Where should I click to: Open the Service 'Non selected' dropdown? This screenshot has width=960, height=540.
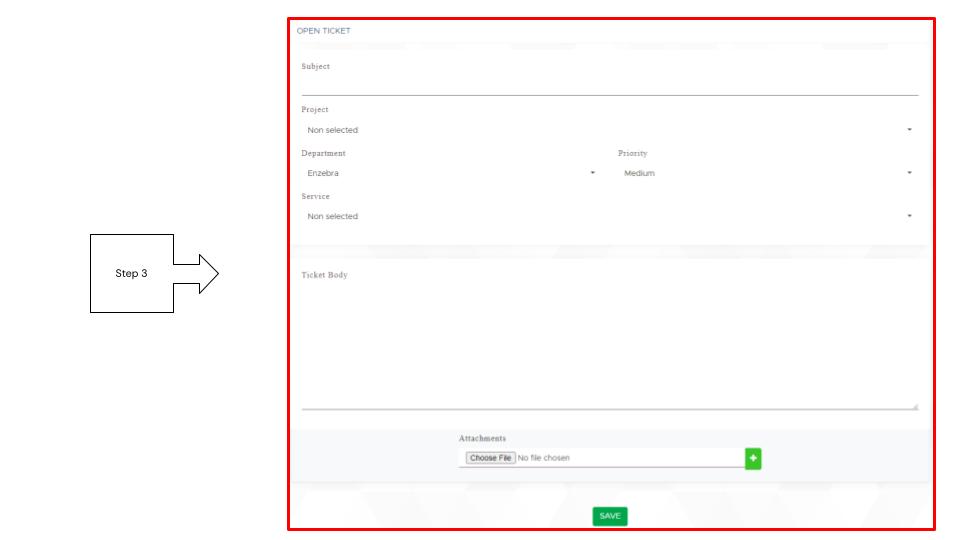click(x=600, y=216)
